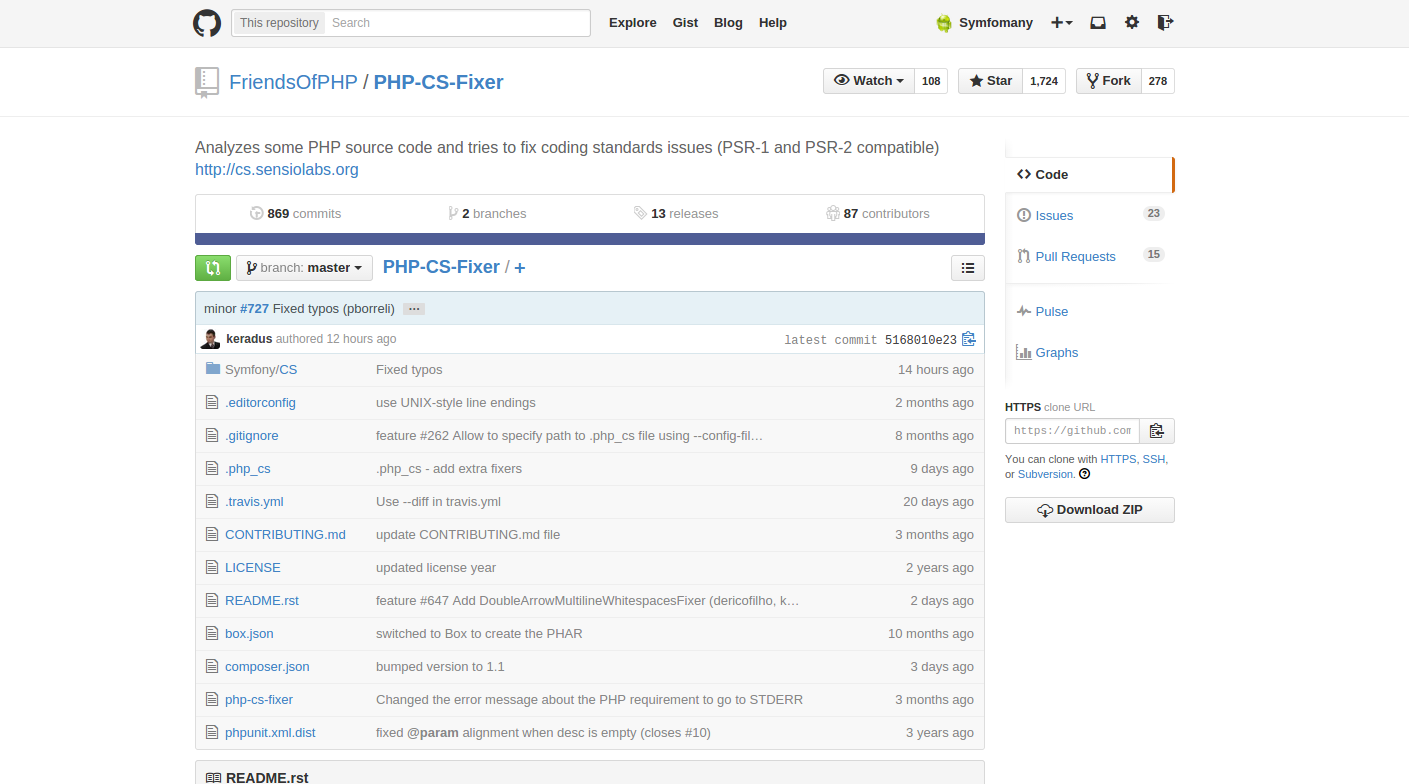Open the .travis.yml file

coord(254,501)
